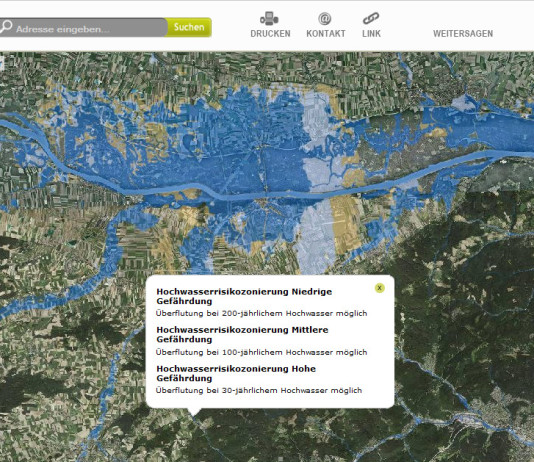The width and height of the screenshot is (534, 462).
Task: Click the 'Hochwasserrisikozonierung Hohe Gefährdung' heading
Action: (236, 373)
